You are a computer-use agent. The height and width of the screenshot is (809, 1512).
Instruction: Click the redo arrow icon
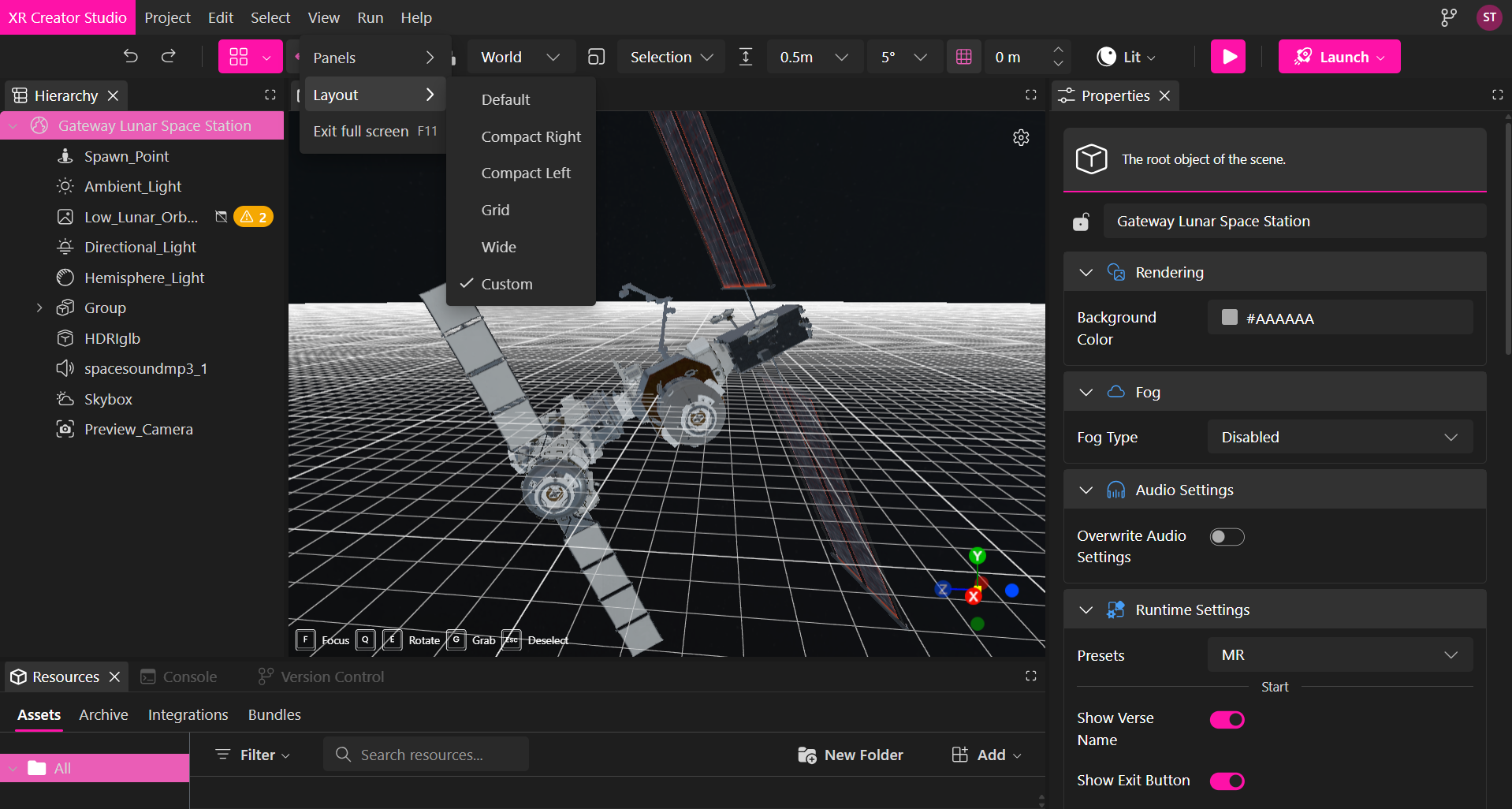[x=169, y=56]
